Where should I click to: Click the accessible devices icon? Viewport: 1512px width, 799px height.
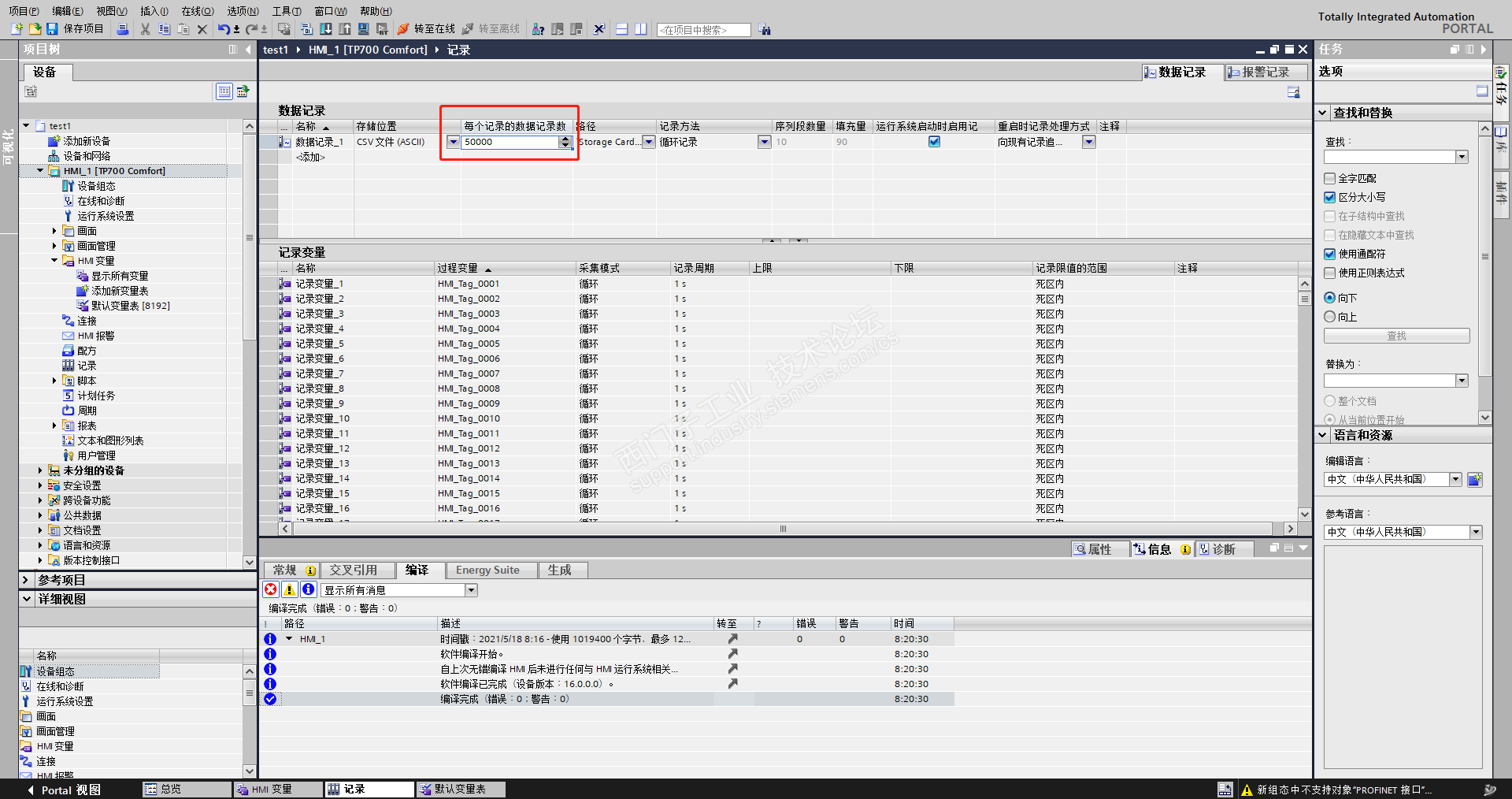point(539,29)
